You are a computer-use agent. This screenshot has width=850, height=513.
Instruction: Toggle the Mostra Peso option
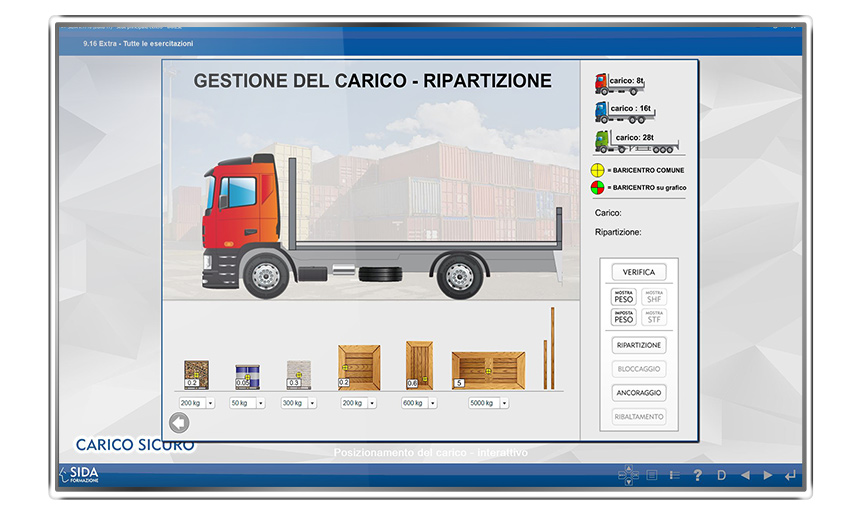click(623, 296)
